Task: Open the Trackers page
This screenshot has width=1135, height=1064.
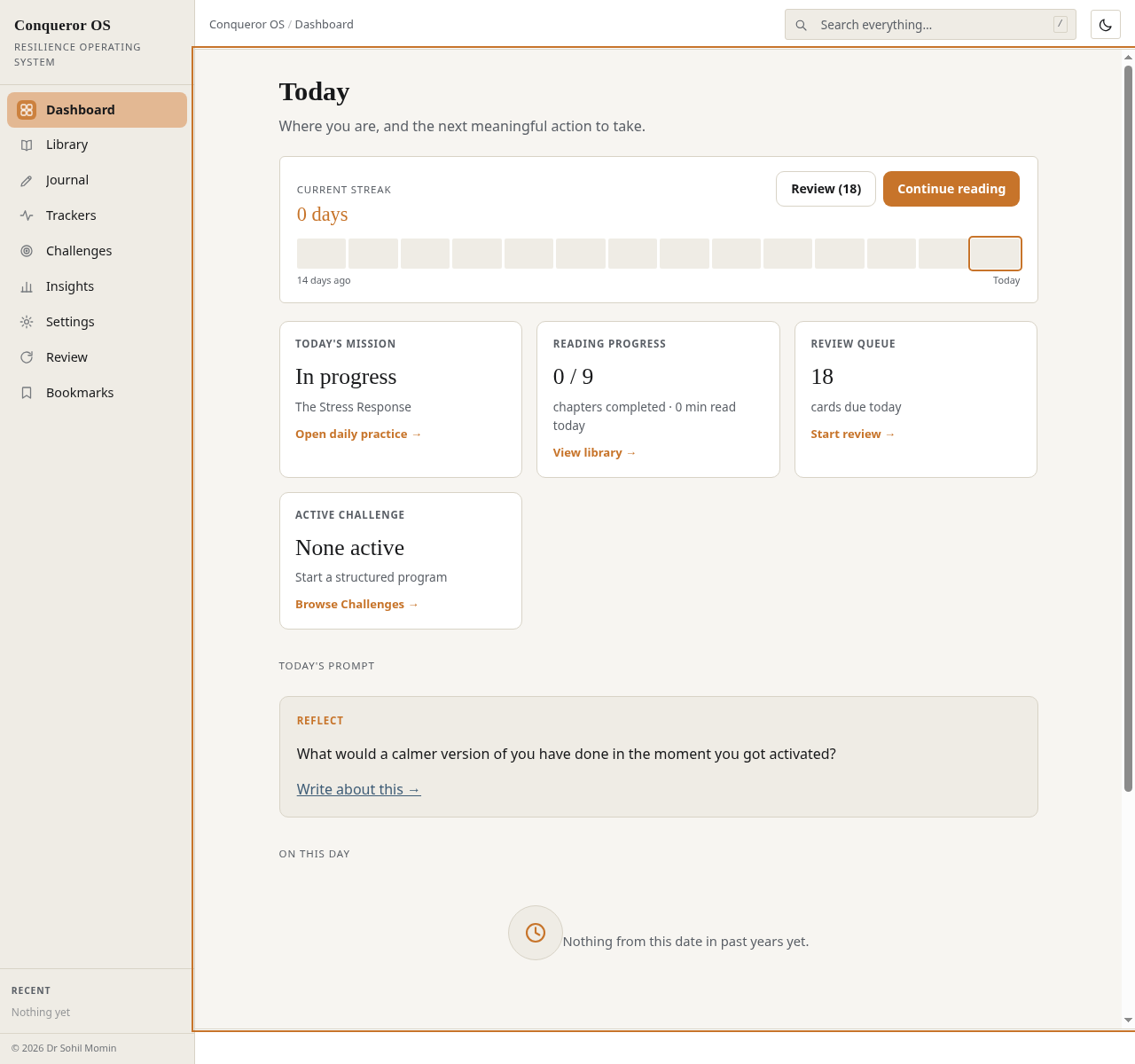Action: (x=98, y=215)
